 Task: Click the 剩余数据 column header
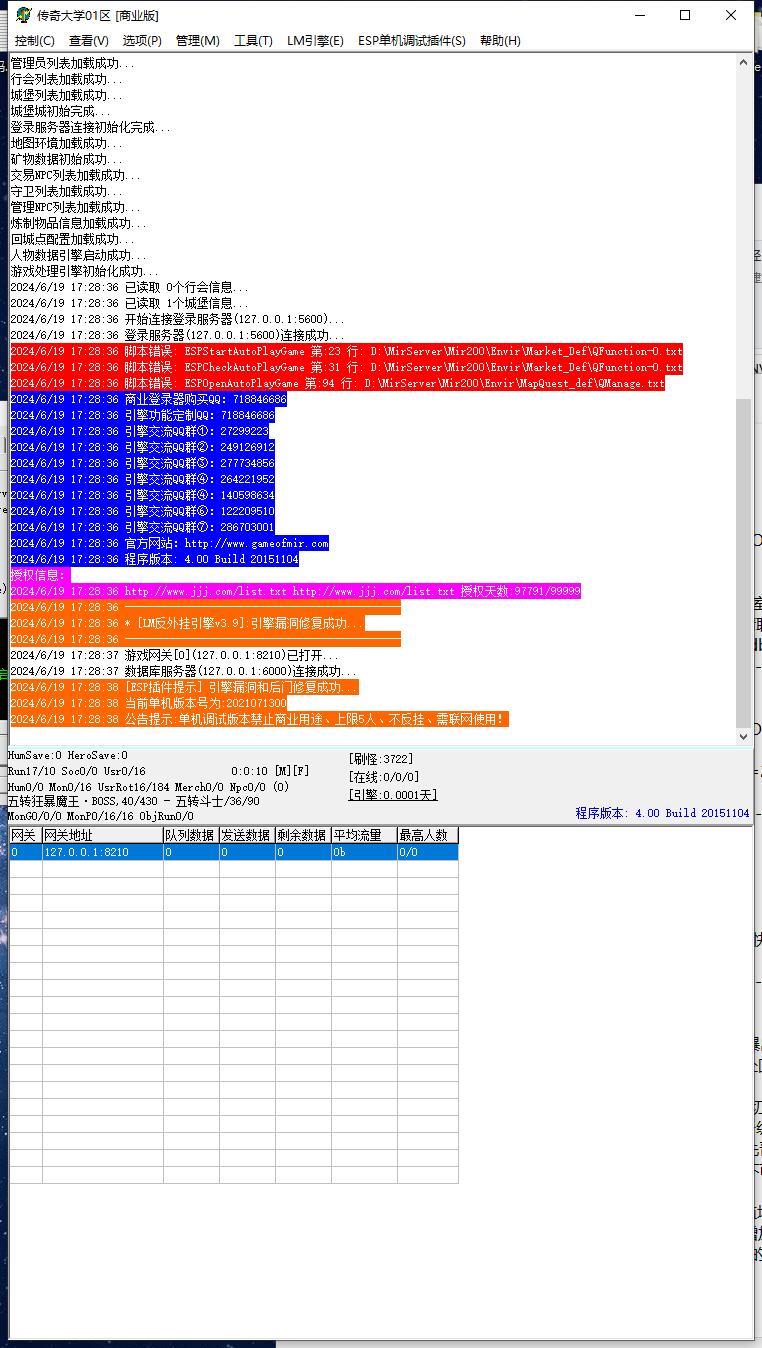point(303,835)
